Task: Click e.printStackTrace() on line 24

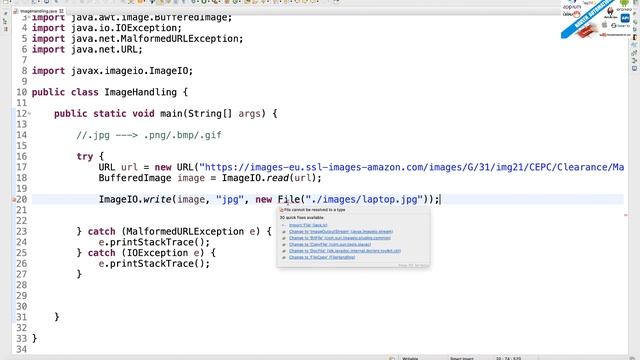Action: pos(154,242)
